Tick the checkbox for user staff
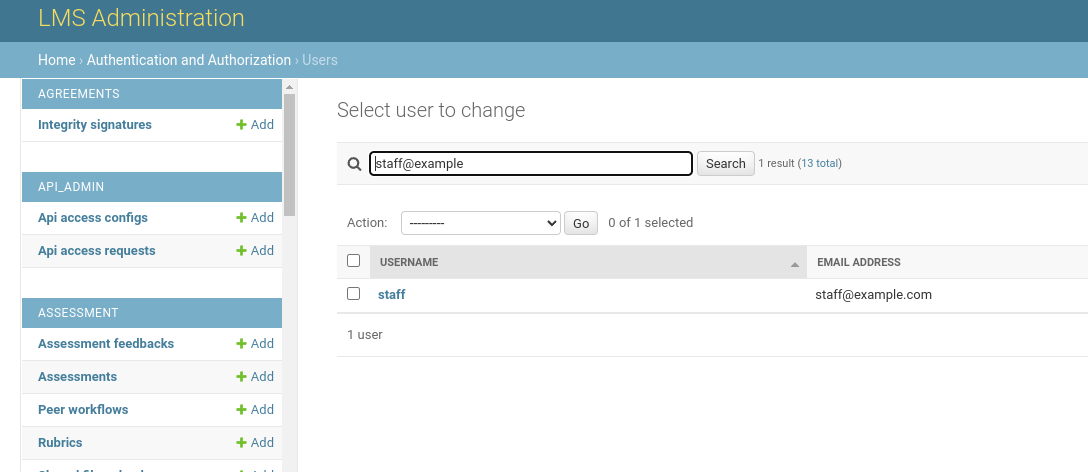This screenshot has width=1088, height=472. click(x=353, y=294)
